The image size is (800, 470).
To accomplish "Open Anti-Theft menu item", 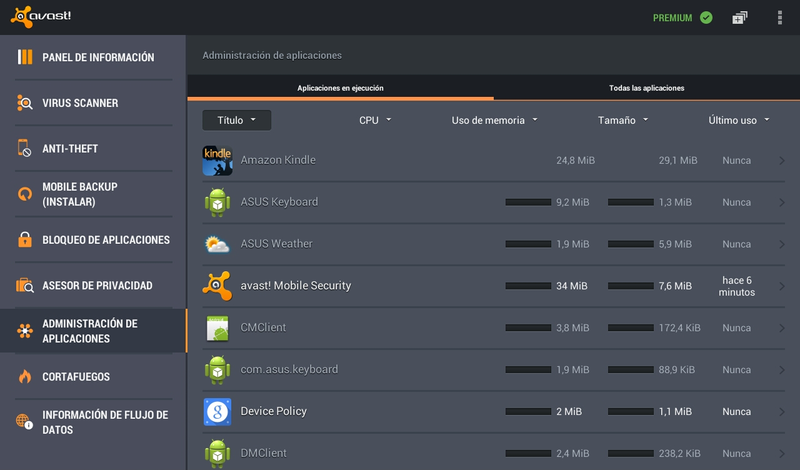I will pos(93,148).
